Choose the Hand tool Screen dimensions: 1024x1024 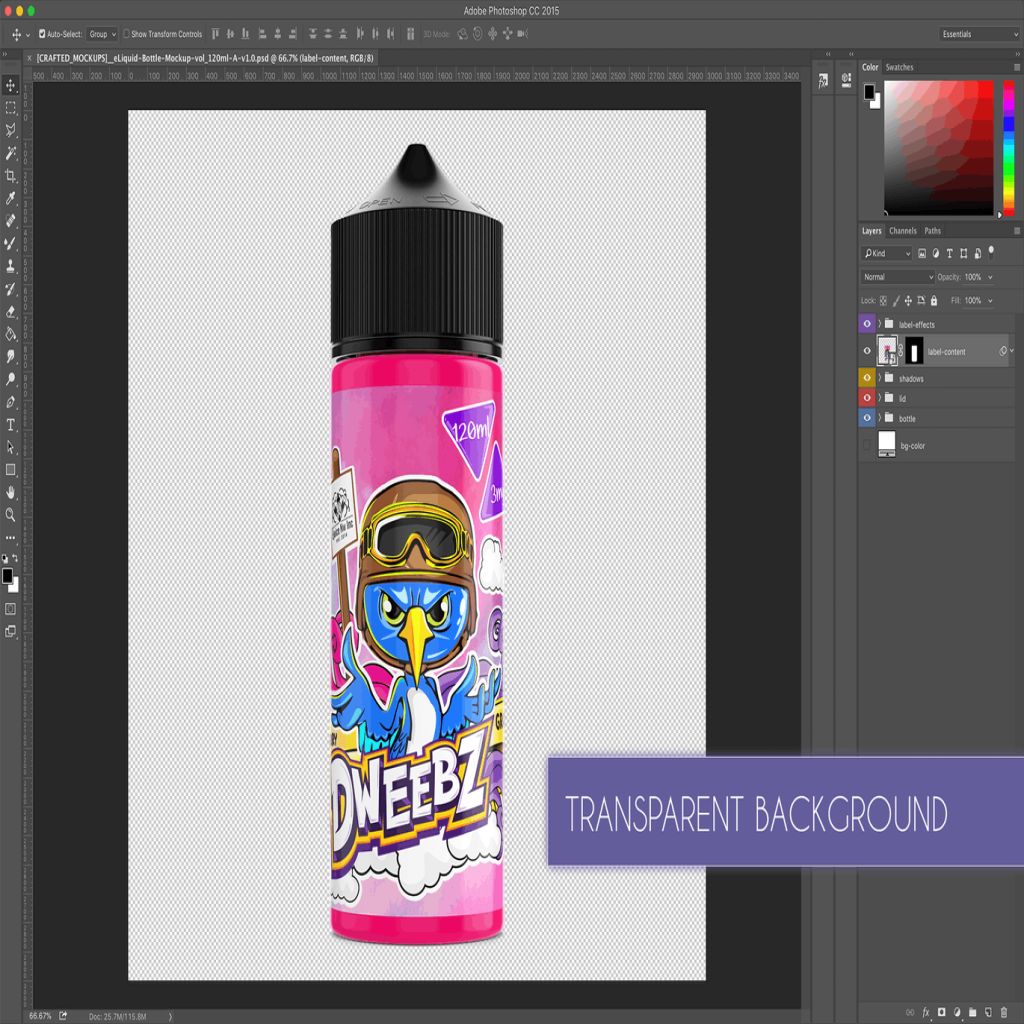(x=11, y=492)
